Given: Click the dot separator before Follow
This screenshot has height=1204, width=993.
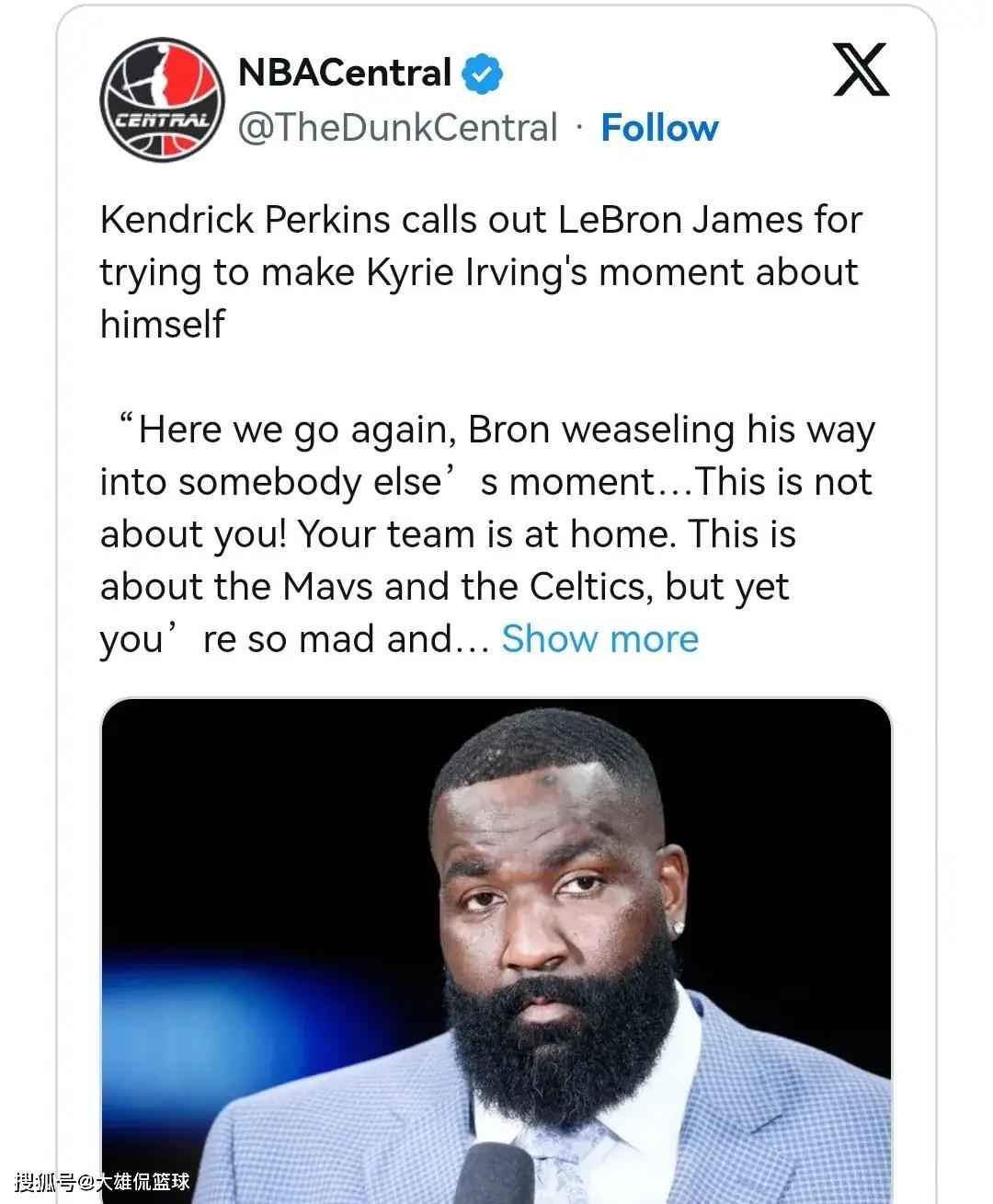Looking at the screenshot, I should coord(579,128).
